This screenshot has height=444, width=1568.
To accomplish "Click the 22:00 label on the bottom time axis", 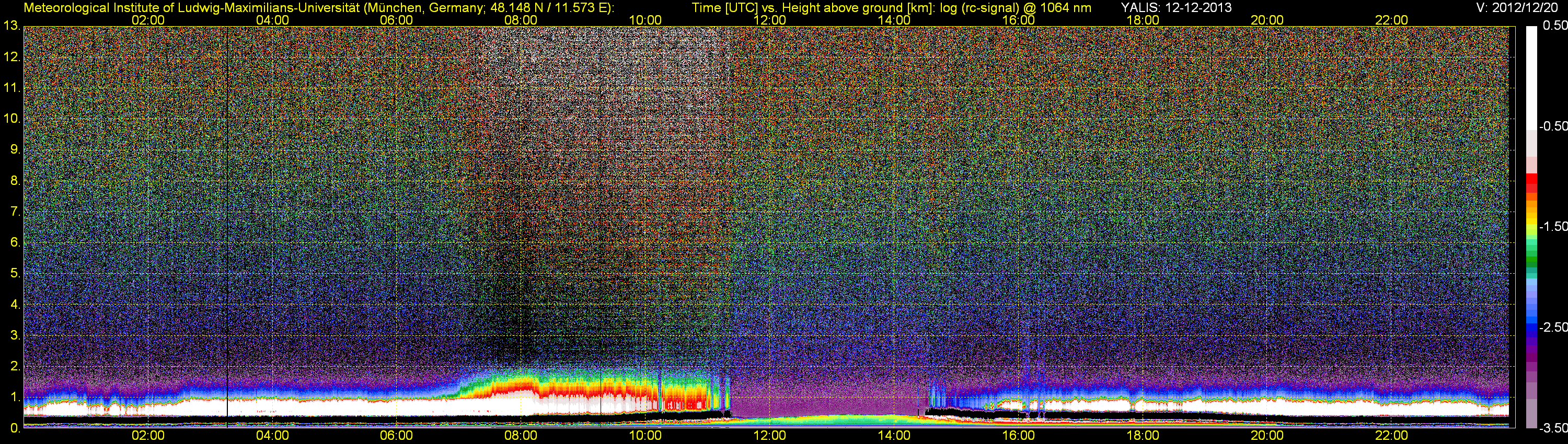I will pyautogui.click(x=1391, y=436).
